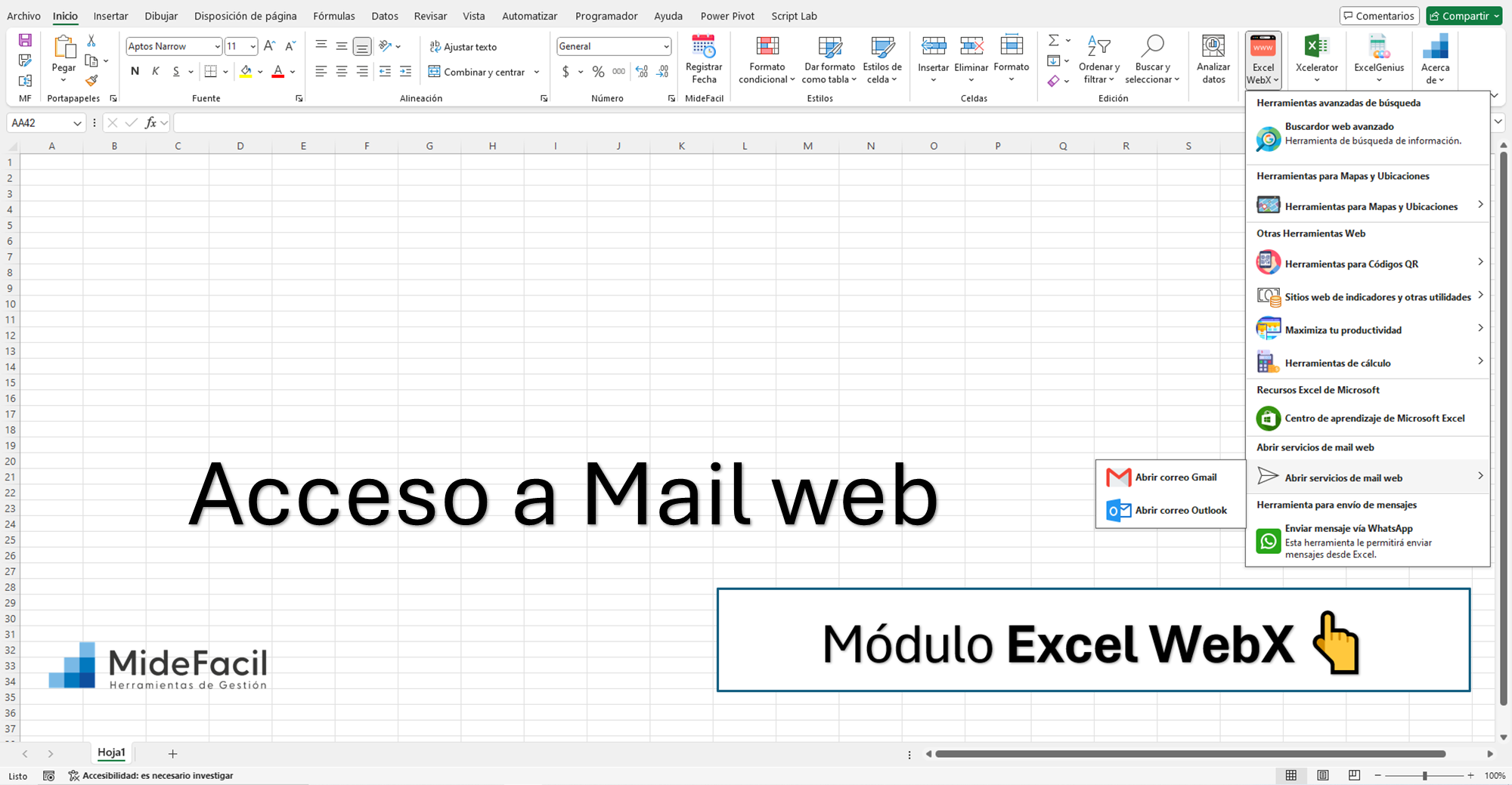Open Gmail mail from submenu
Image resolution: width=1512 pixels, height=785 pixels.
click(1170, 477)
